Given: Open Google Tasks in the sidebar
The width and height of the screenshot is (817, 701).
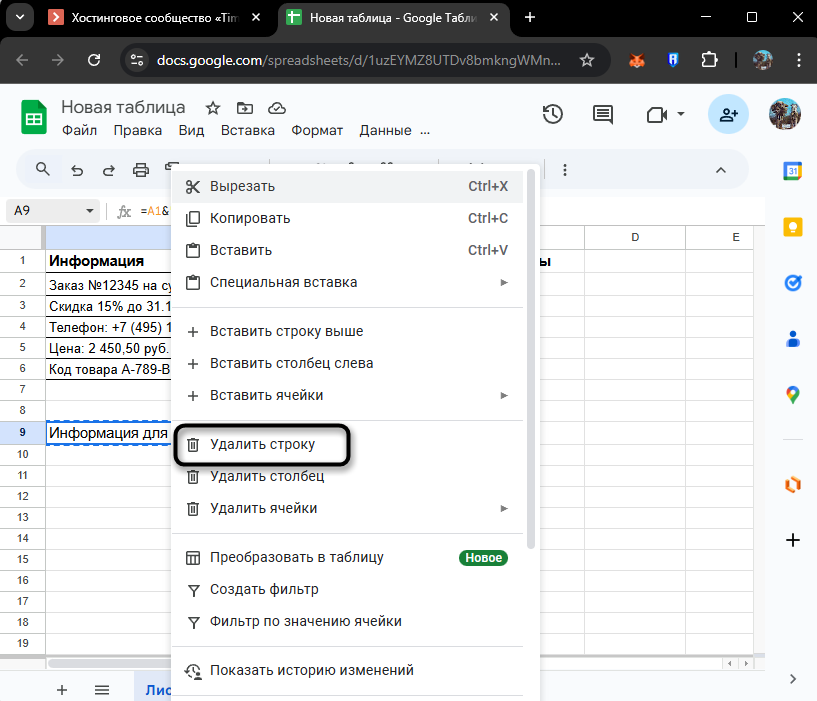Looking at the screenshot, I should [792, 283].
